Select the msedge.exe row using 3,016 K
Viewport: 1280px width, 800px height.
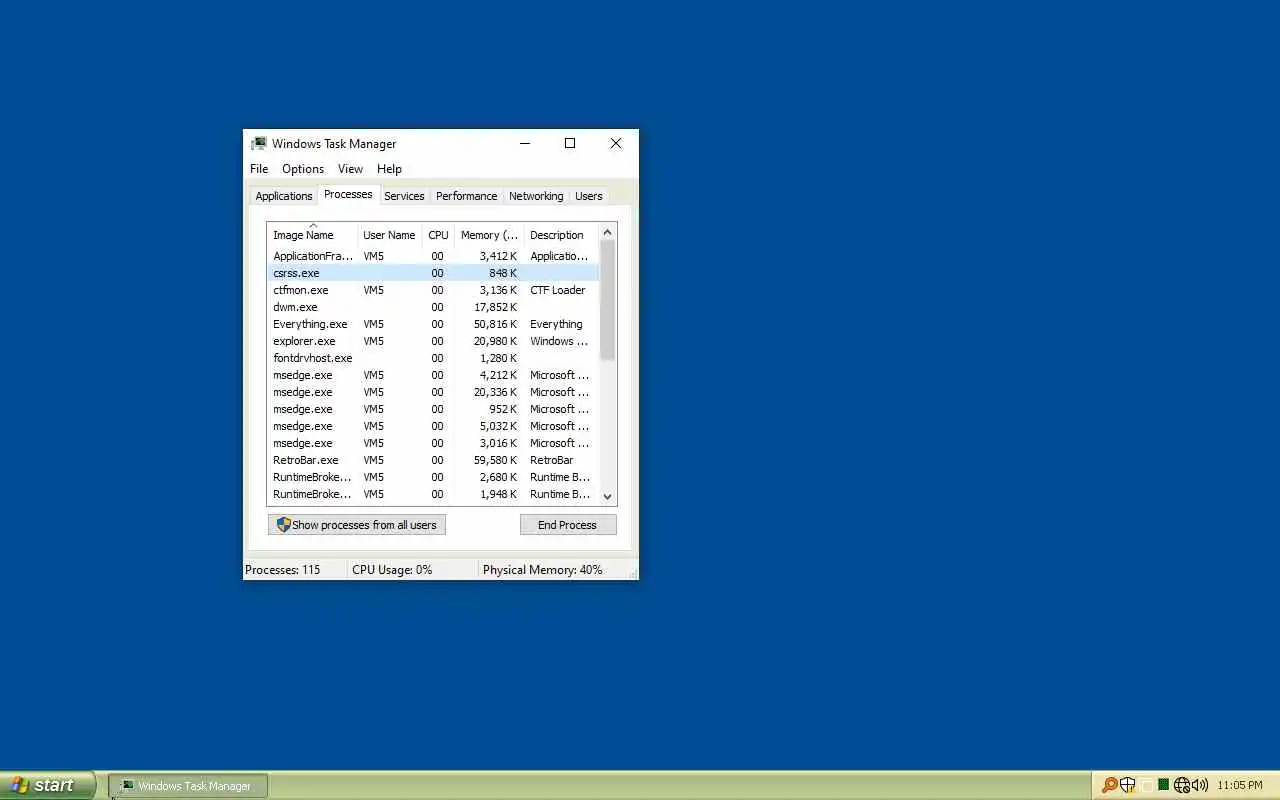pyautogui.click(x=433, y=443)
